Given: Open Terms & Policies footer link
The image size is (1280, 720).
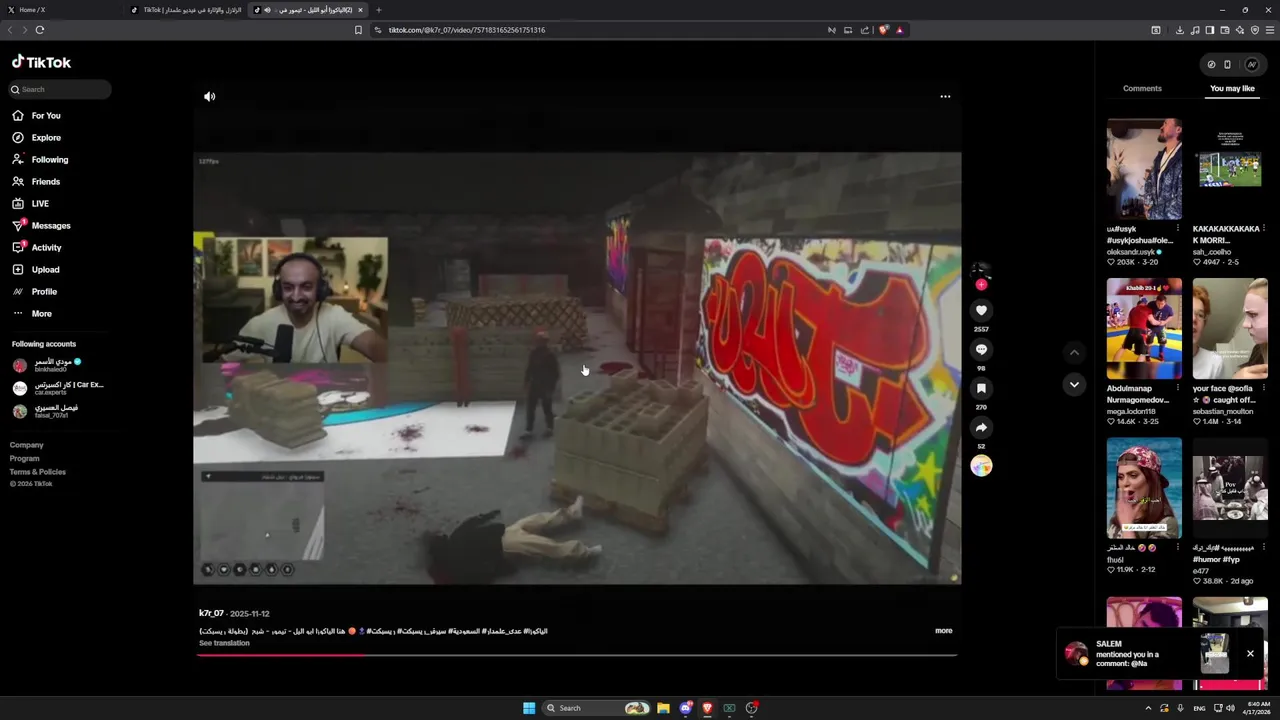Looking at the screenshot, I should point(38,471).
